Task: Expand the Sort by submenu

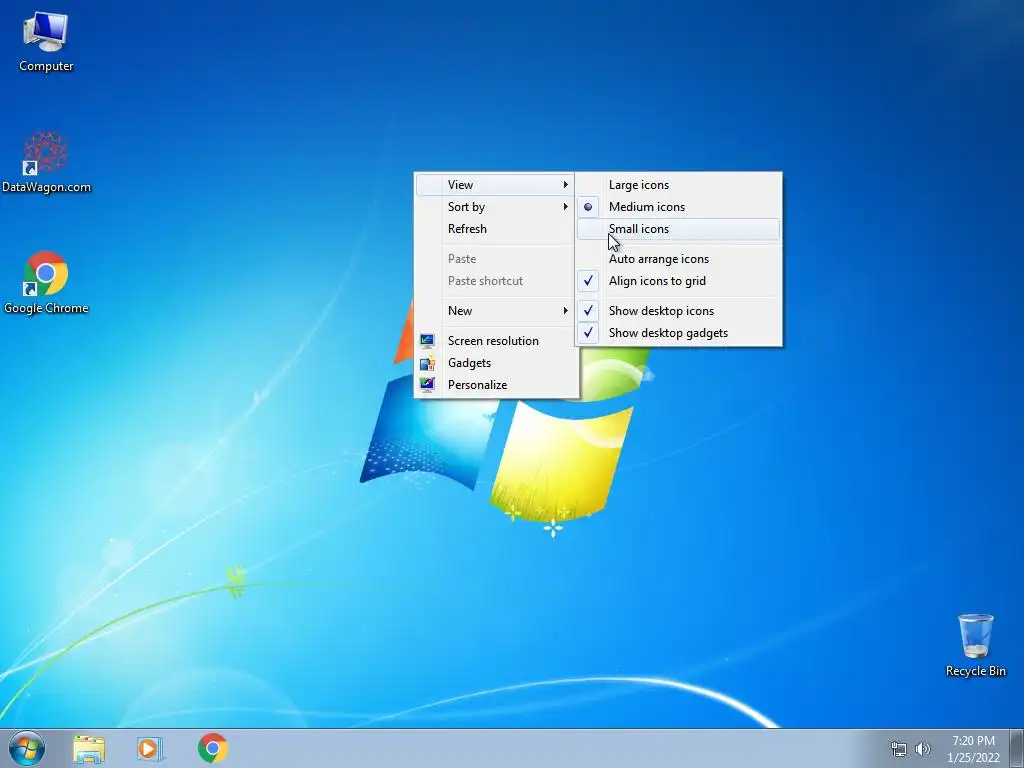Action: (x=496, y=207)
